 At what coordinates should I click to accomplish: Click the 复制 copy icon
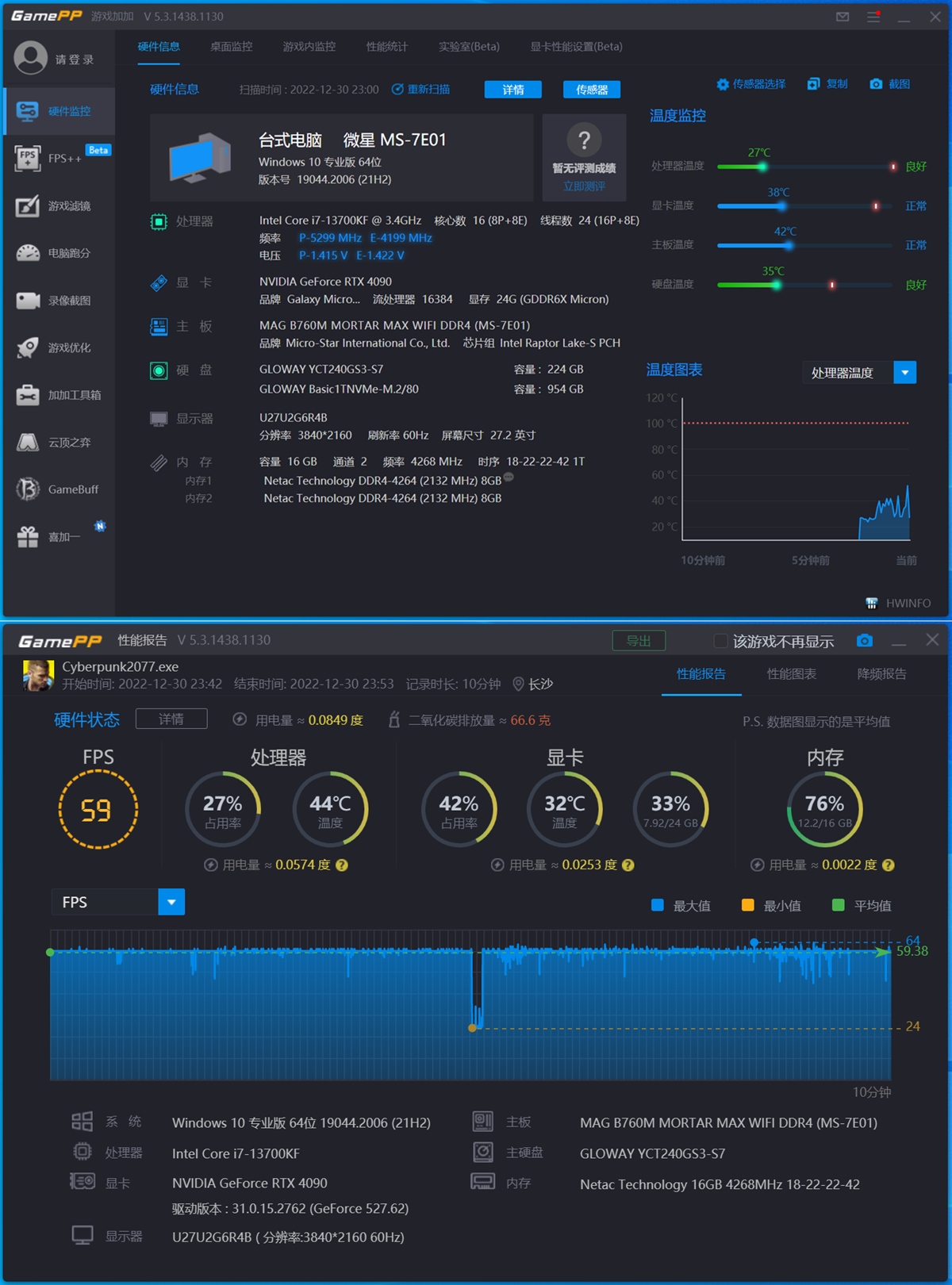pyautogui.click(x=813, y=84)
